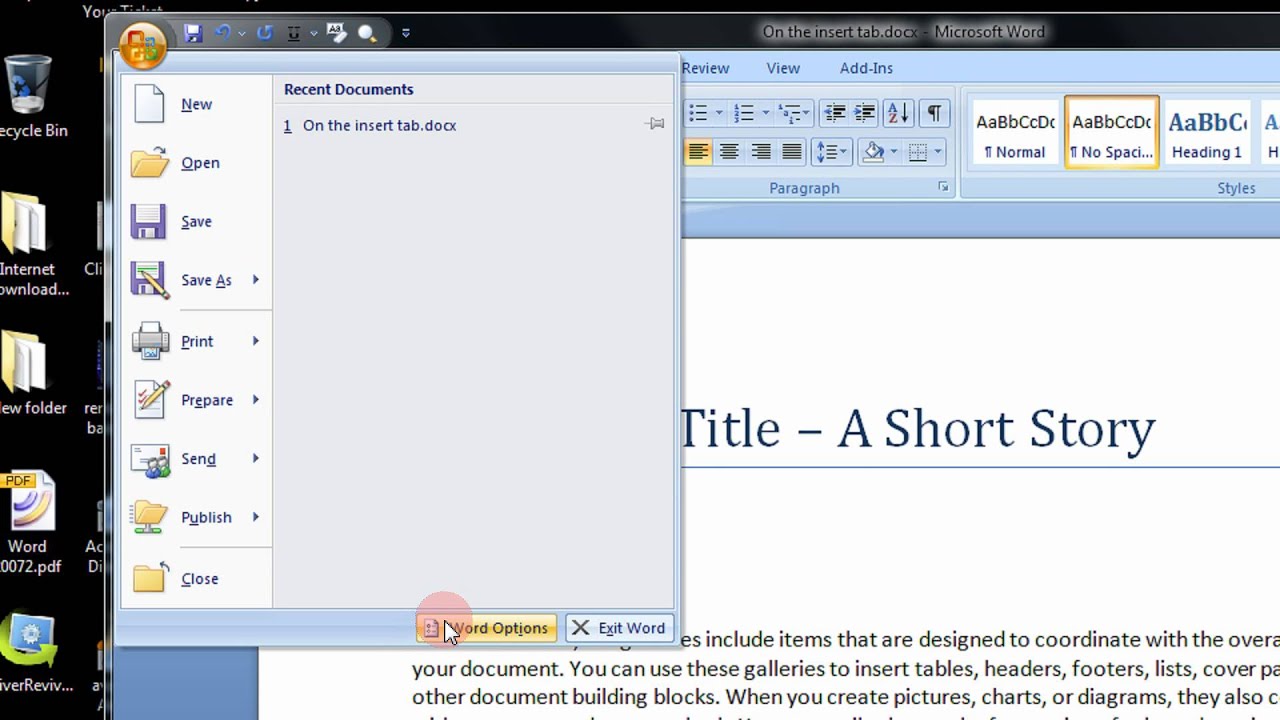Switch to the Add-Ins ribbon tab
This screenshot has width=1280, height=720.
[x=866, y=68]
